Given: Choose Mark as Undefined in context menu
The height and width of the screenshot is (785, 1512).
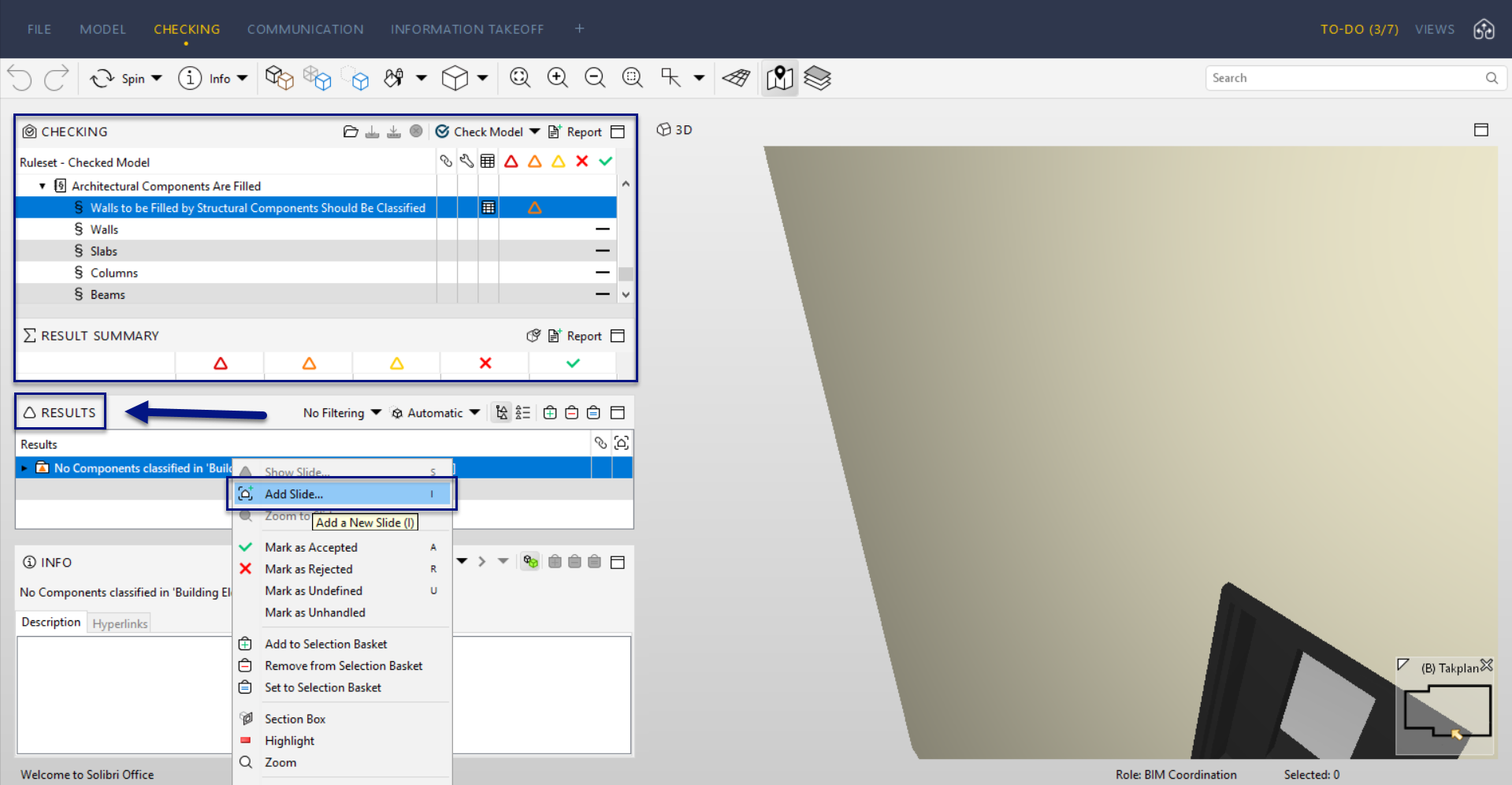Looking at the screenshot, I should (342, 591).
